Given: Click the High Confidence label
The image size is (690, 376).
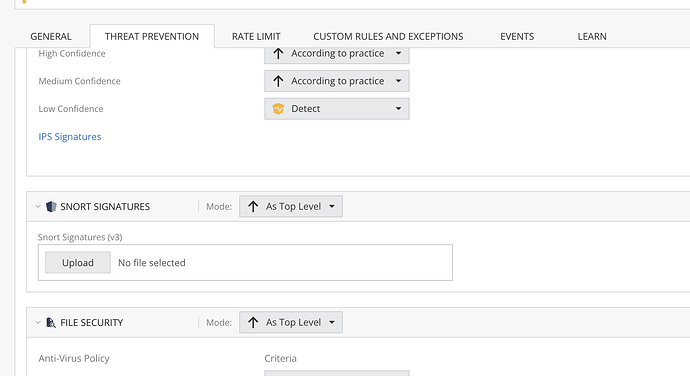Looking at the screenshot, I should point(72,54).
